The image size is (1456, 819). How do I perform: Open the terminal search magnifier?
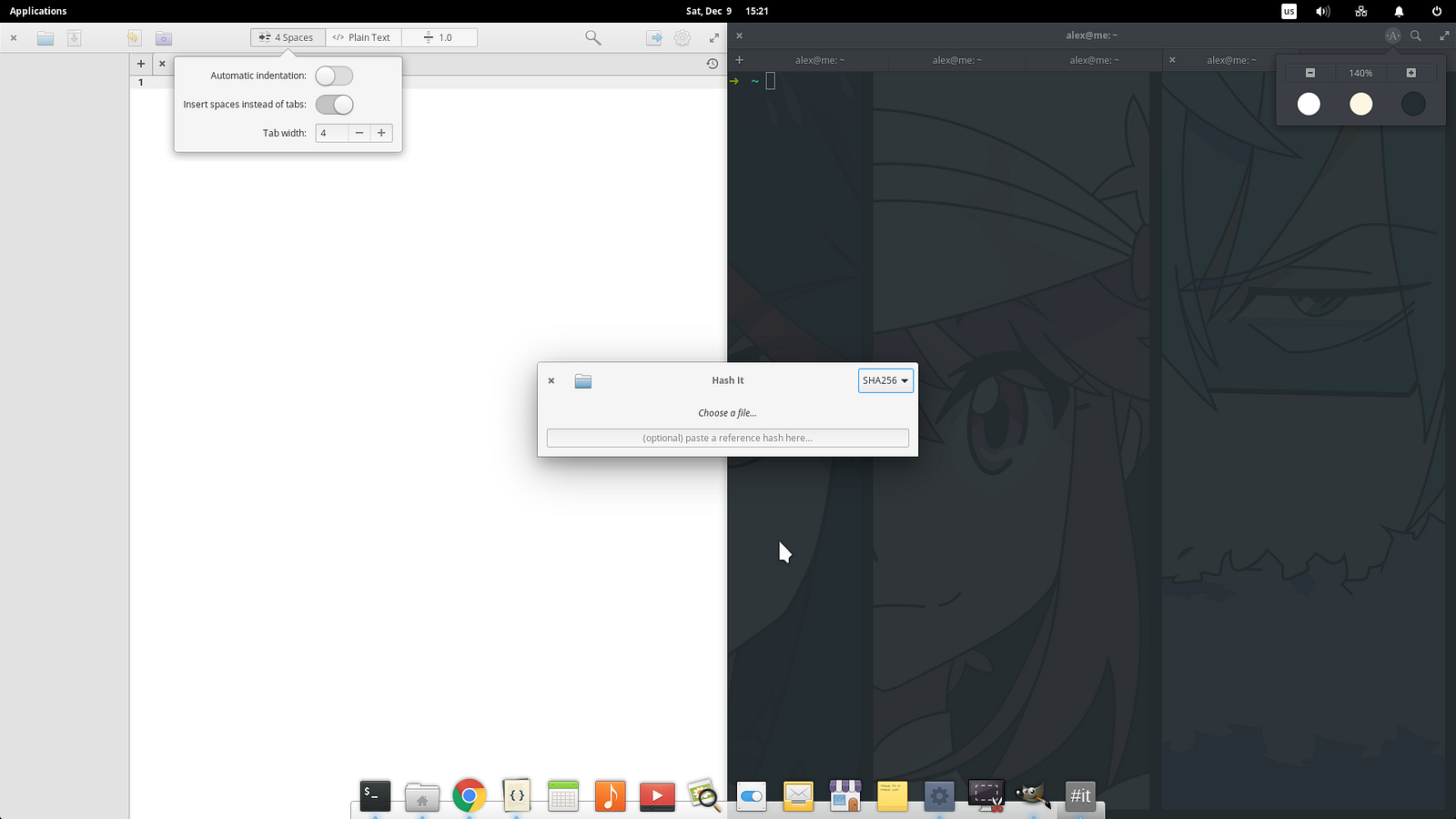[1416, 35]
